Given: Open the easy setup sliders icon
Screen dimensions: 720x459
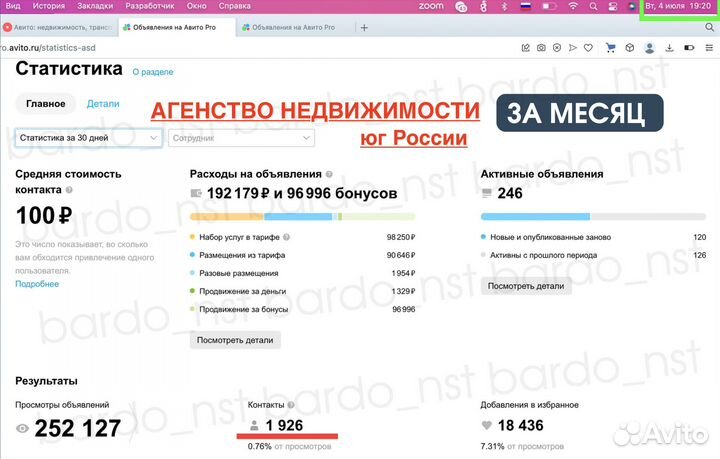Looking at the screenshot, I should 709,48.
